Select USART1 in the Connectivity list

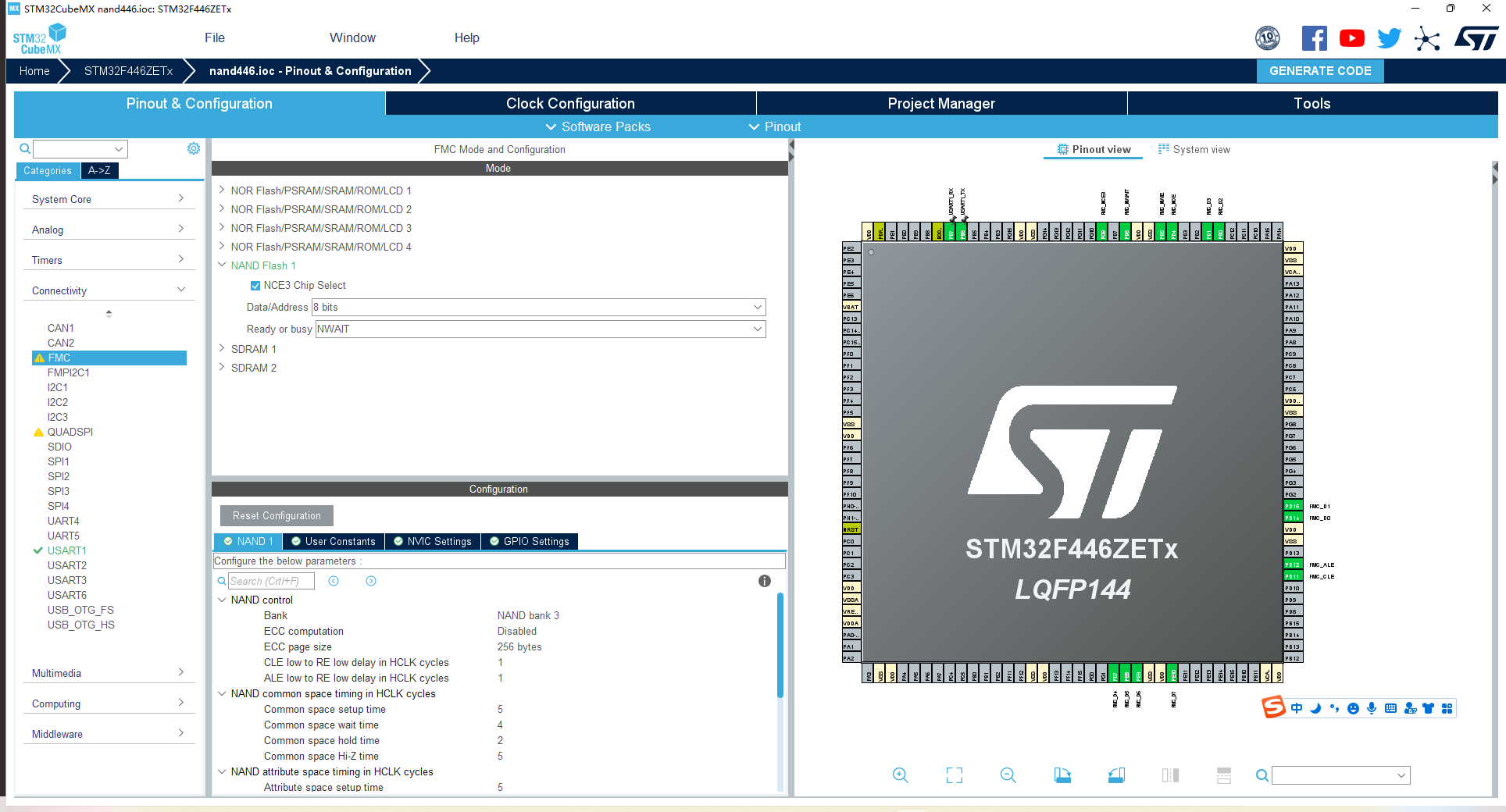67,550
